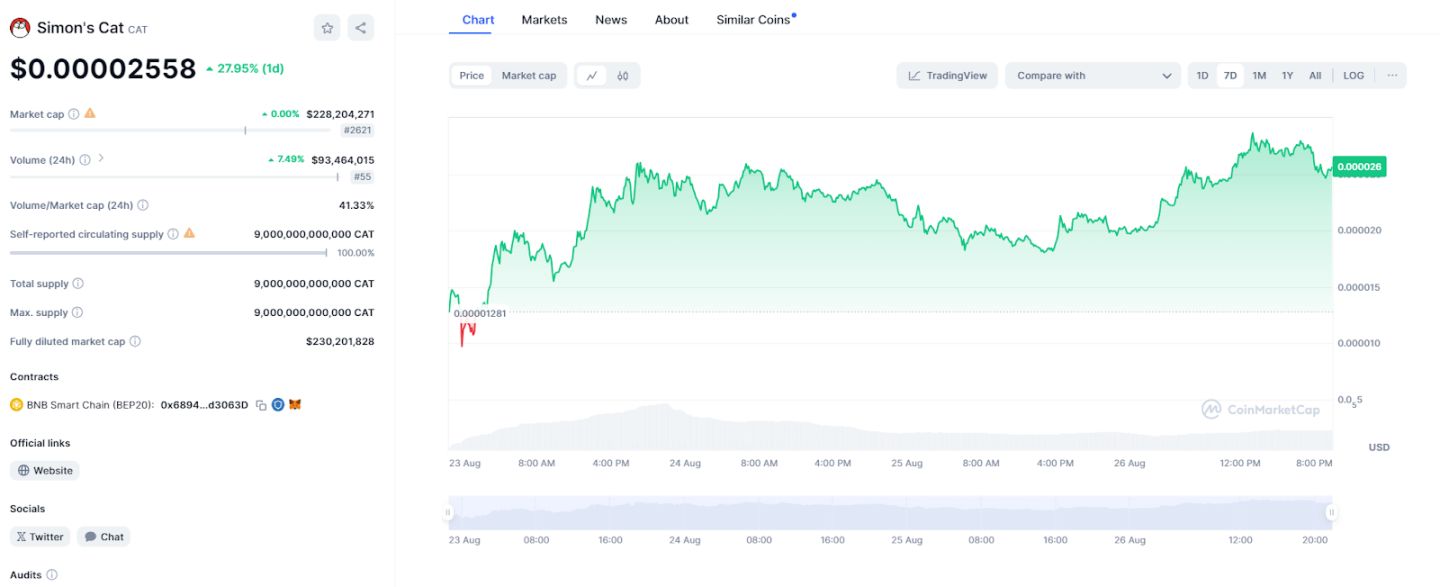Select the line chart icon
The height and width of the screenshot is (587, 1440).
[592, 76]
